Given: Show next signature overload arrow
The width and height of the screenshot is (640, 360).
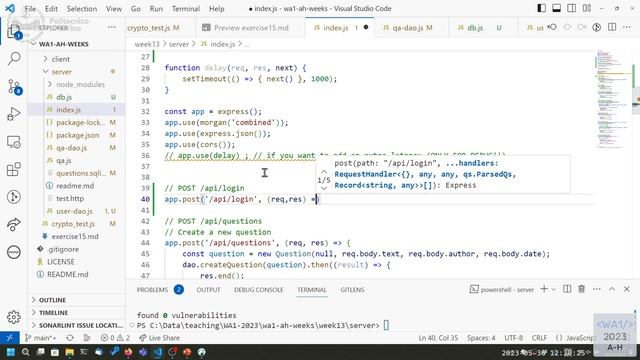Looking at the screenshot, I should click(x=324, y=188).
